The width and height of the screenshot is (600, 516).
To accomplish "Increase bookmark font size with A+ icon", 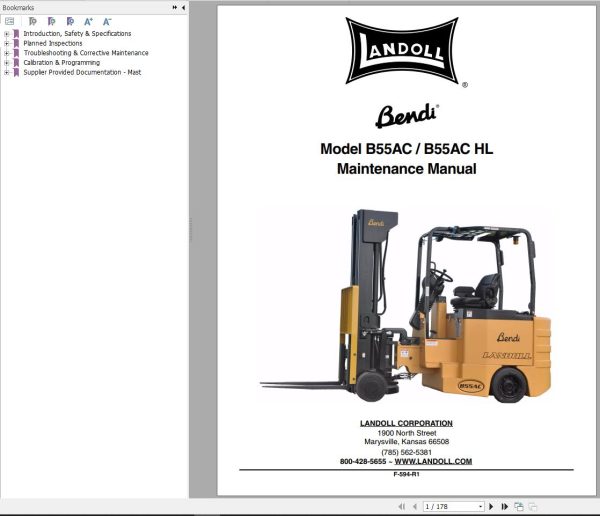I will (x=88, y=21).
